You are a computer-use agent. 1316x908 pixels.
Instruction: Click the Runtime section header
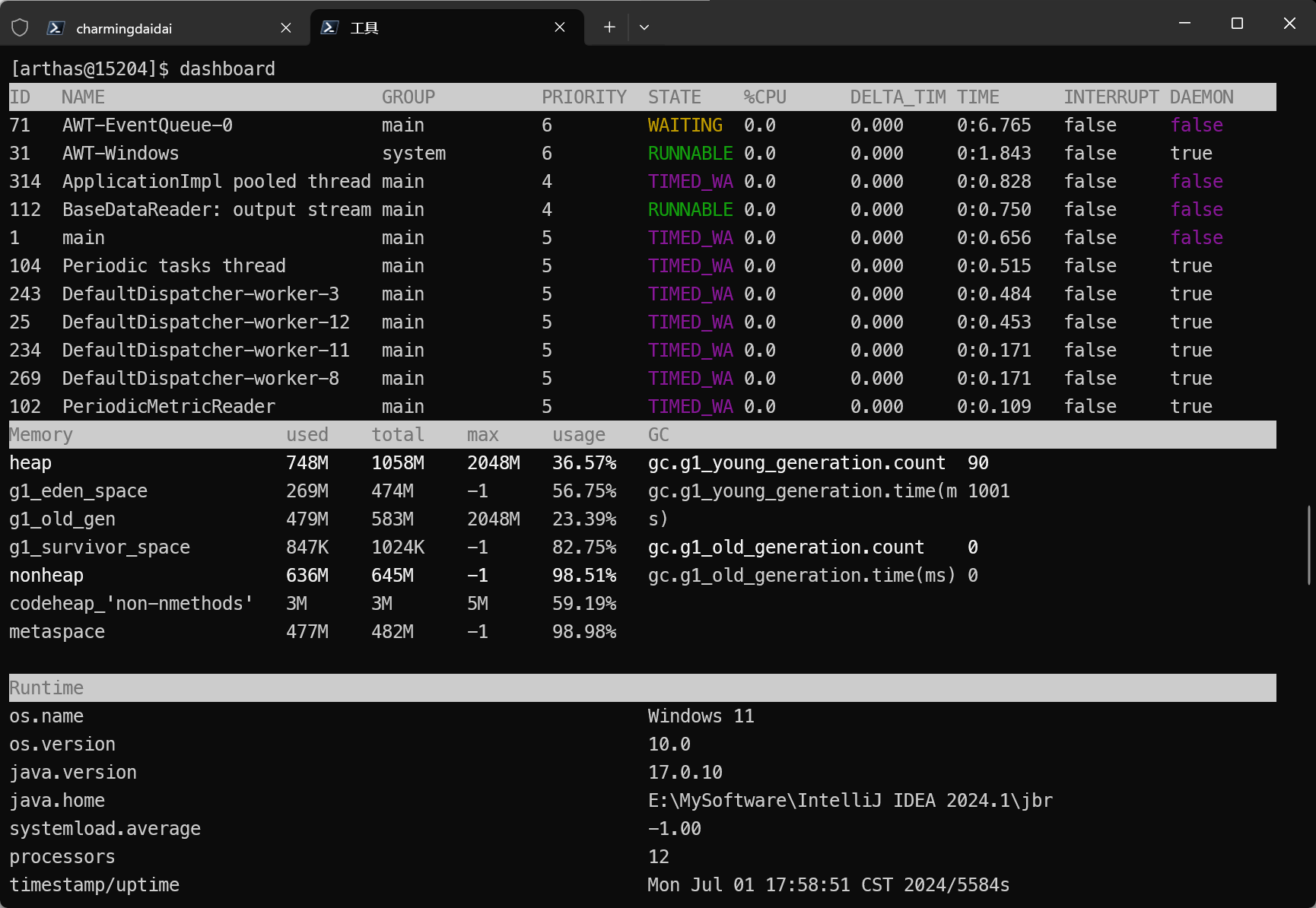click(46, 688)
